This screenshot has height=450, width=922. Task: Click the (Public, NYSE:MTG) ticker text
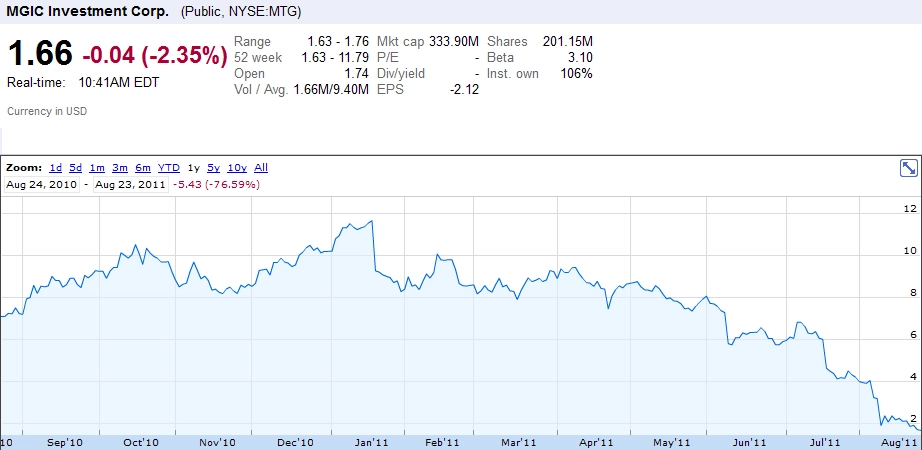(241, 12)
